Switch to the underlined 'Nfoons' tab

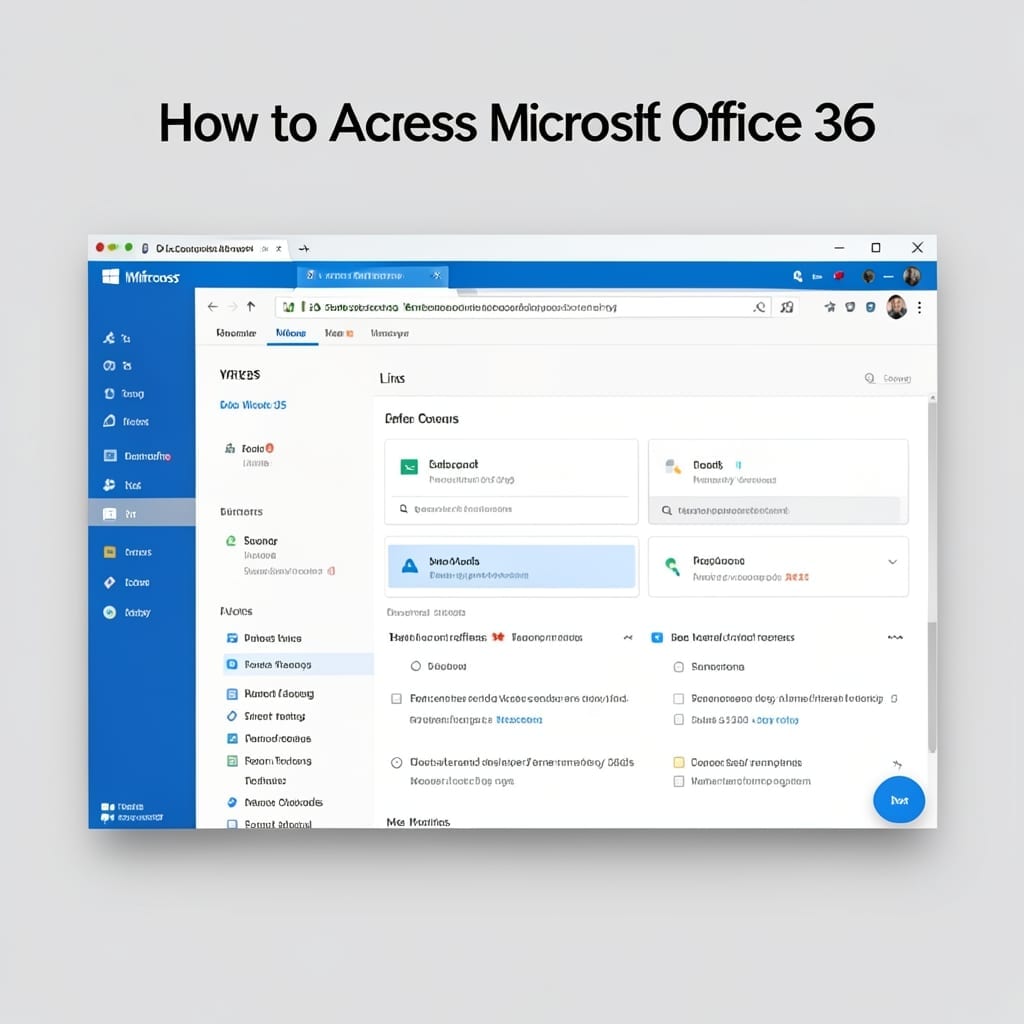click(x=291, y=333)
